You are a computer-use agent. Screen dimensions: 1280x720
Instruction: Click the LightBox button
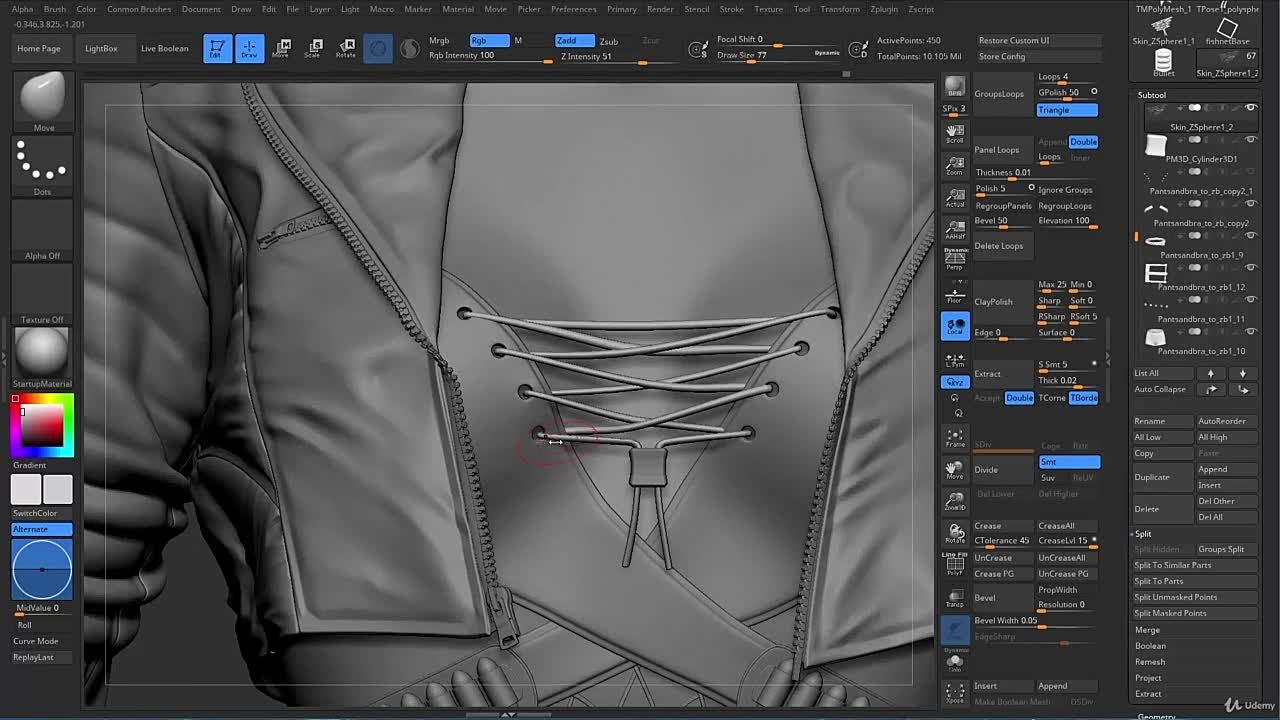click(x=101, y=48)
